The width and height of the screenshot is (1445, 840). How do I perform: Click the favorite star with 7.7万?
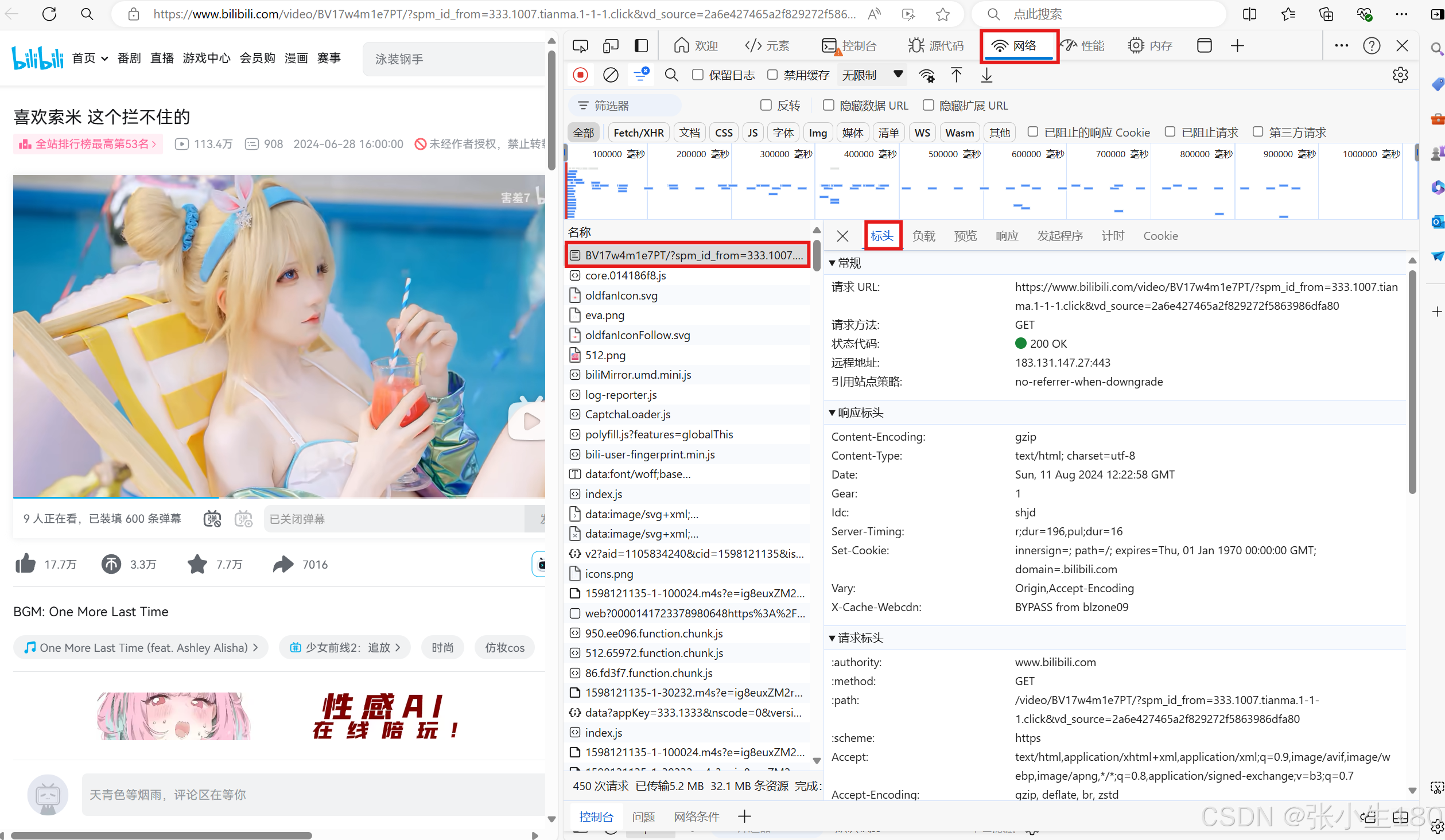197,564
